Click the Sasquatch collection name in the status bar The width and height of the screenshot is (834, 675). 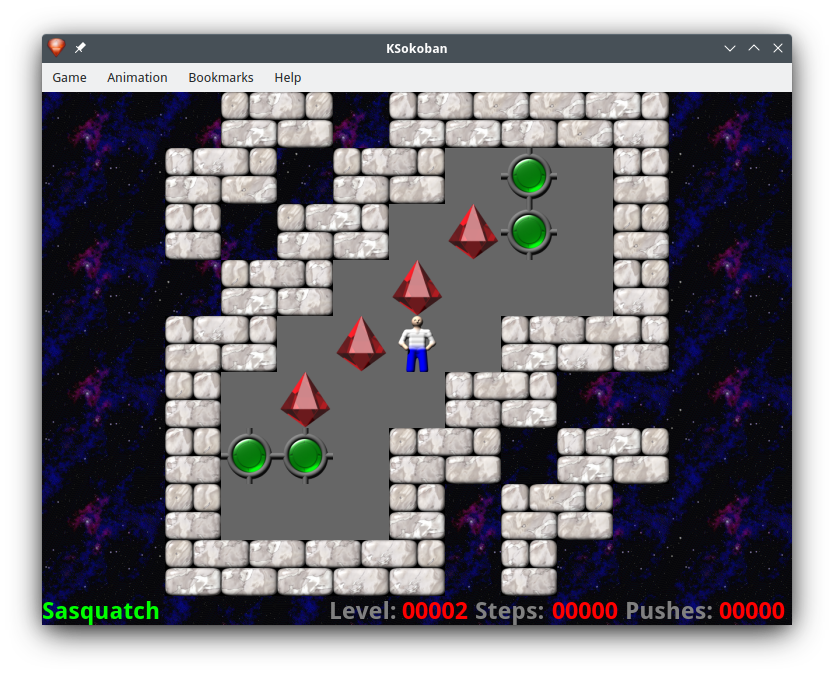tap(101, 611)
